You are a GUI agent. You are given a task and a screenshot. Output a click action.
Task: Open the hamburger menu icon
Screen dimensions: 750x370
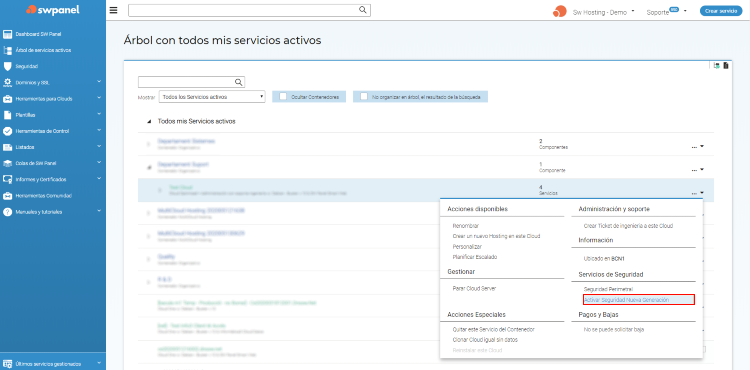coord(113,11)
